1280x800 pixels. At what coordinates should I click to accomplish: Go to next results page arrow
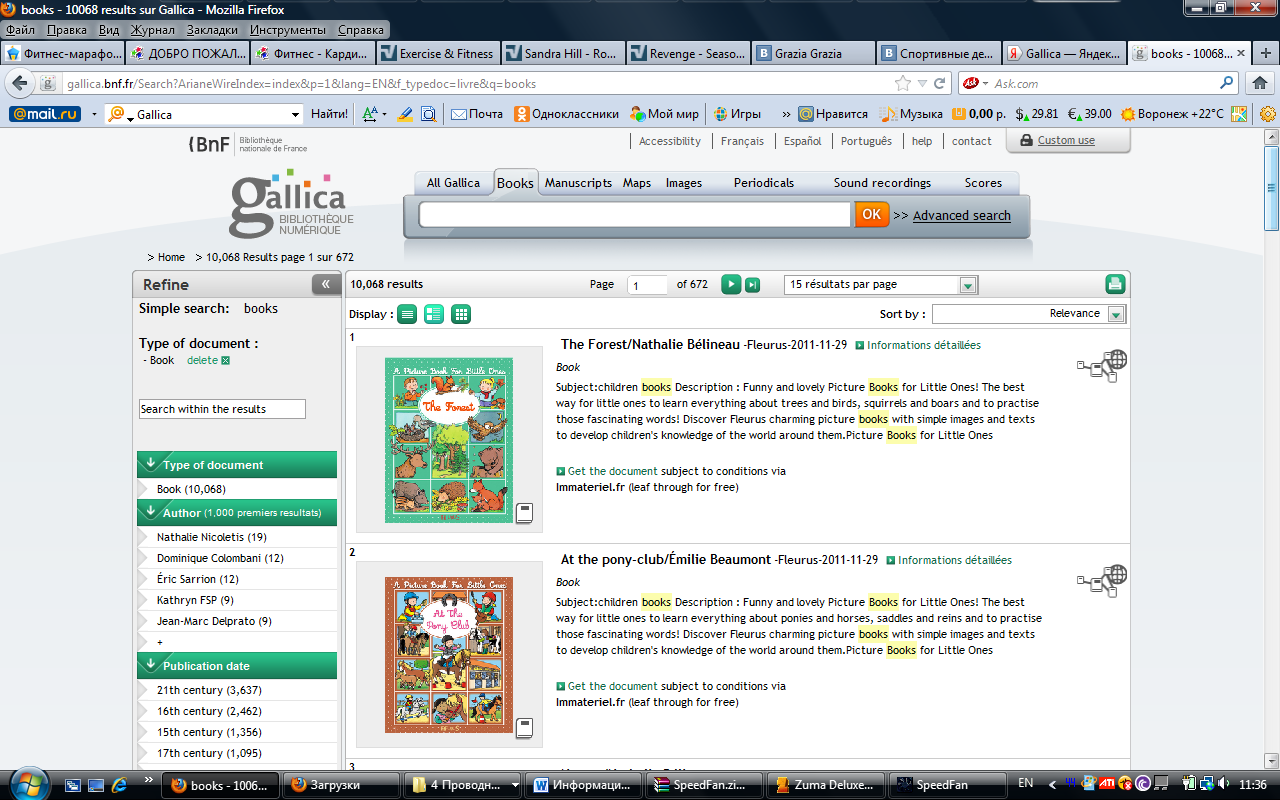pyautogui.click(x=731, y=285)
